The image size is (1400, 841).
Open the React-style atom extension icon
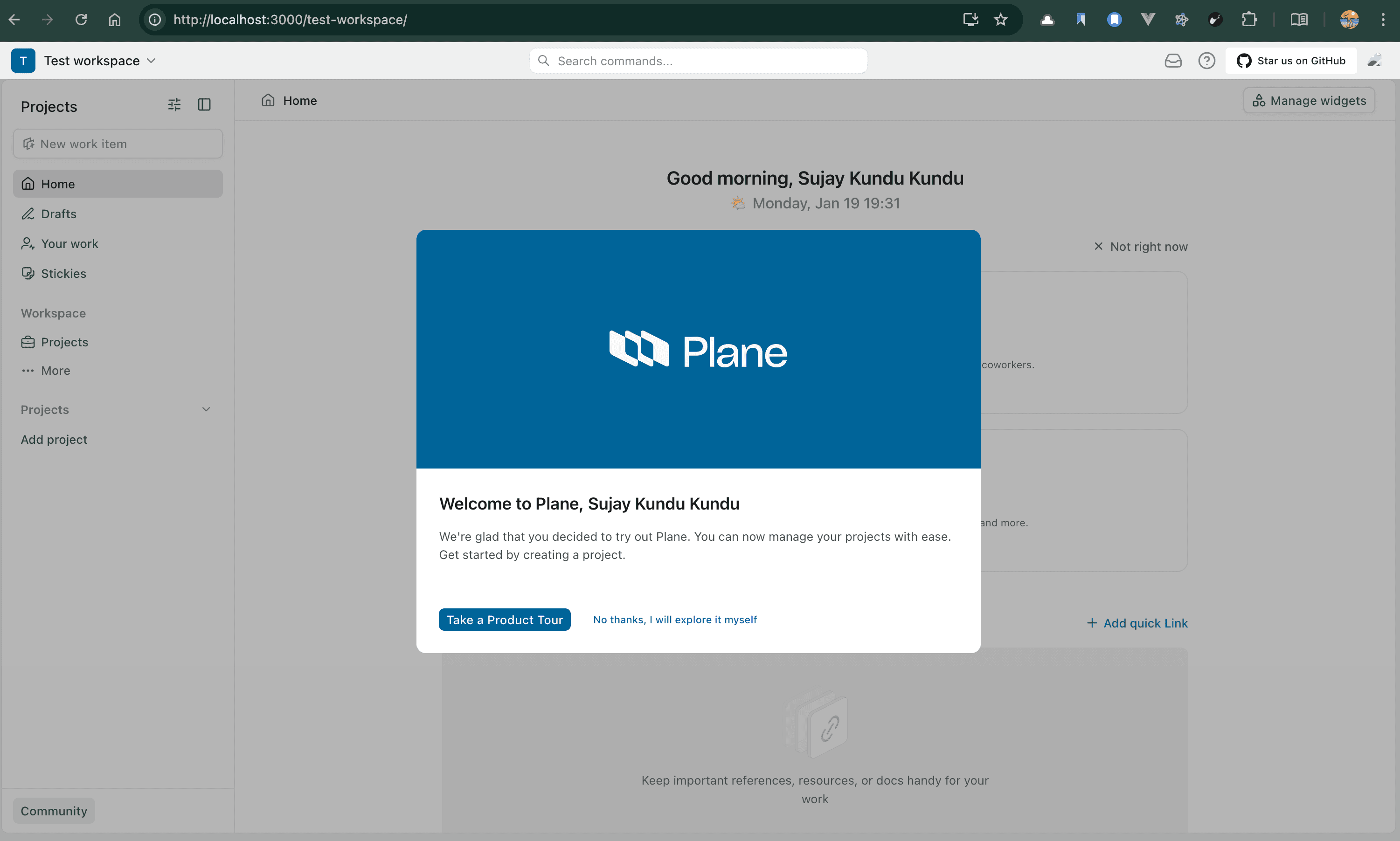click(1181, 20)
